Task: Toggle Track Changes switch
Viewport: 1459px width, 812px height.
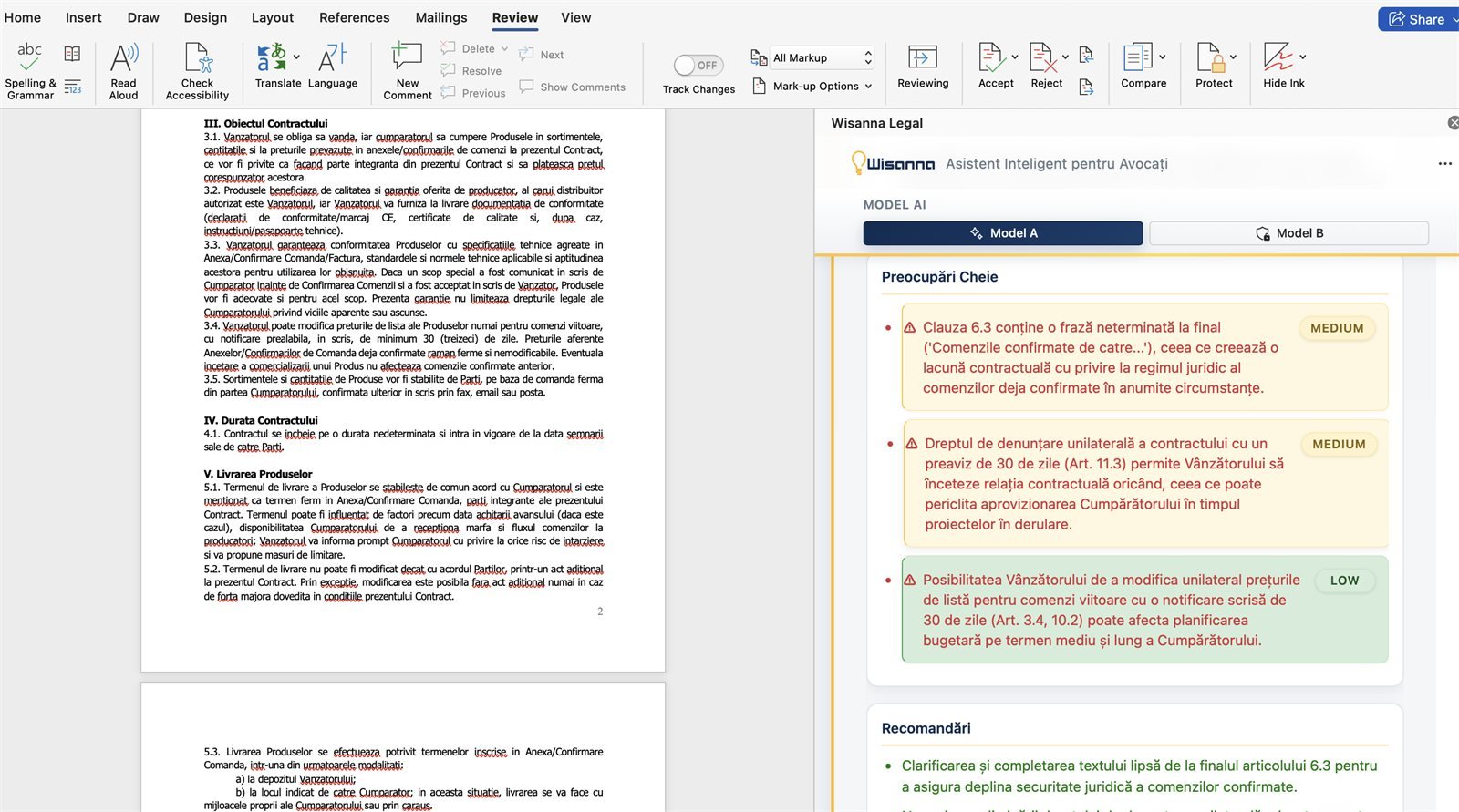Action: 698,65
